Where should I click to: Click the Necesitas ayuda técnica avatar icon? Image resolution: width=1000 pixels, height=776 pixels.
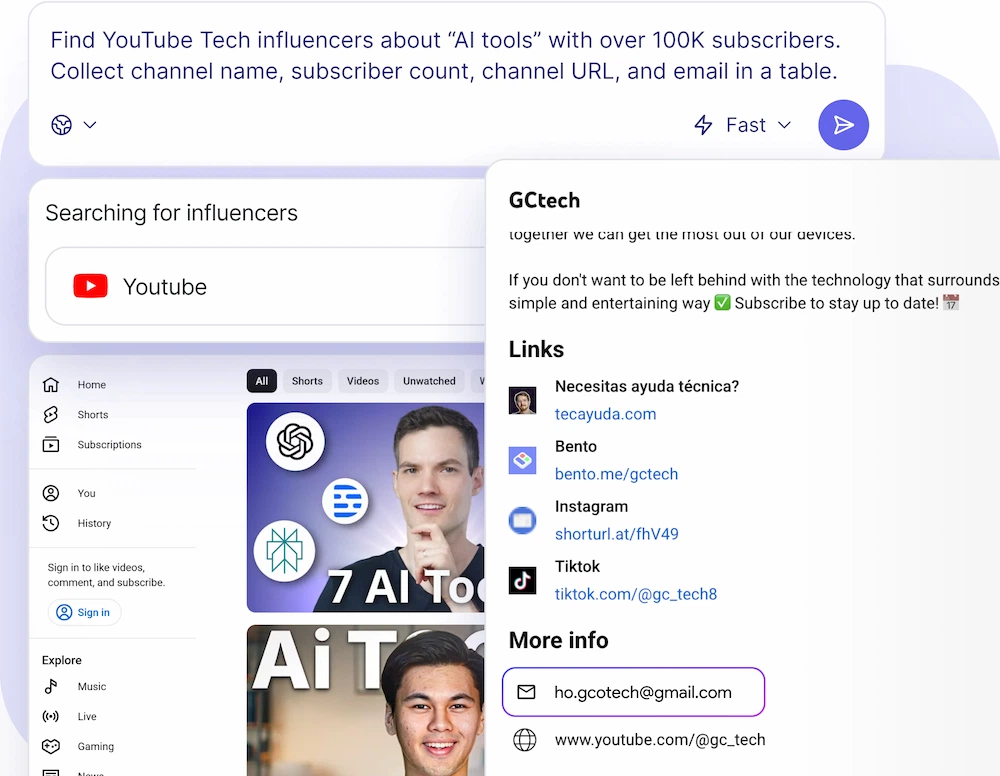pos(522,400)
